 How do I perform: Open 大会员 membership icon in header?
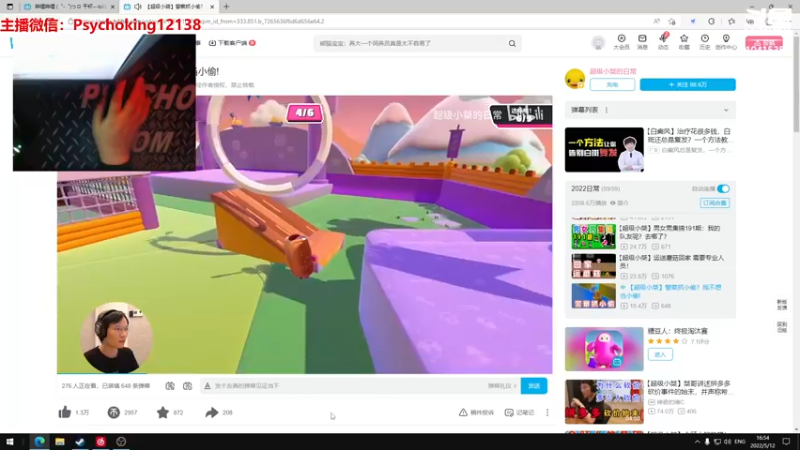point(621,42)
